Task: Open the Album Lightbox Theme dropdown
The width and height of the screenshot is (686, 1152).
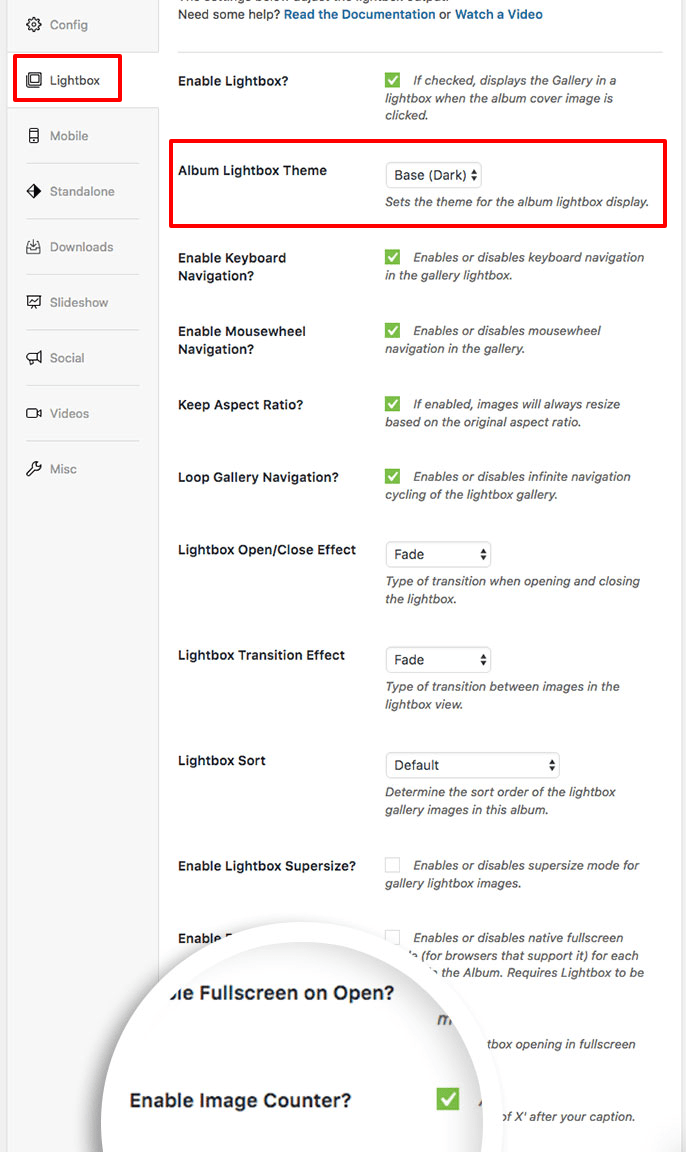Action: 433,174
